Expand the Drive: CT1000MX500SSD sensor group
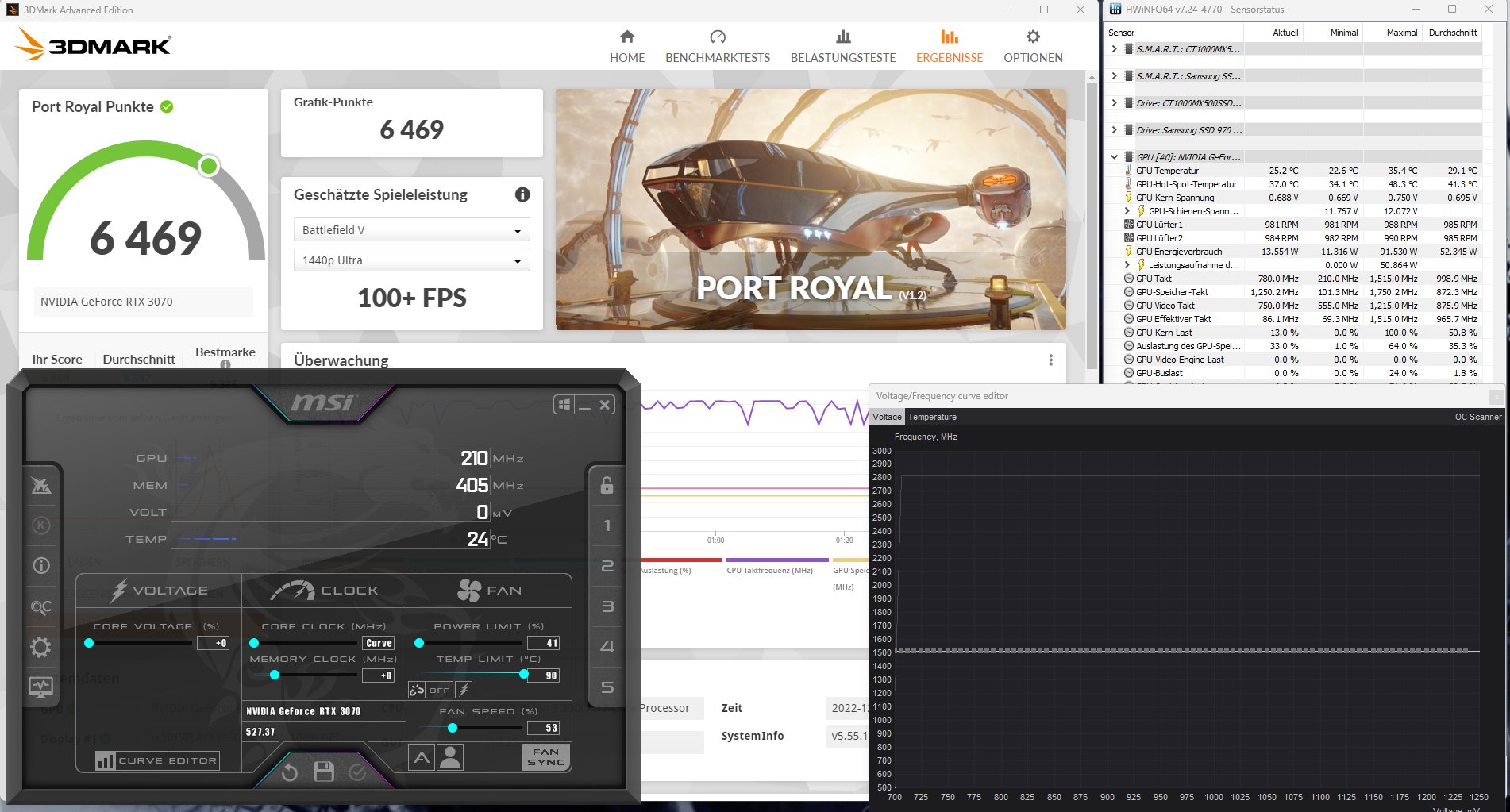The height and width of the screenshot is (812, 1510). [x=1115, y=103]
